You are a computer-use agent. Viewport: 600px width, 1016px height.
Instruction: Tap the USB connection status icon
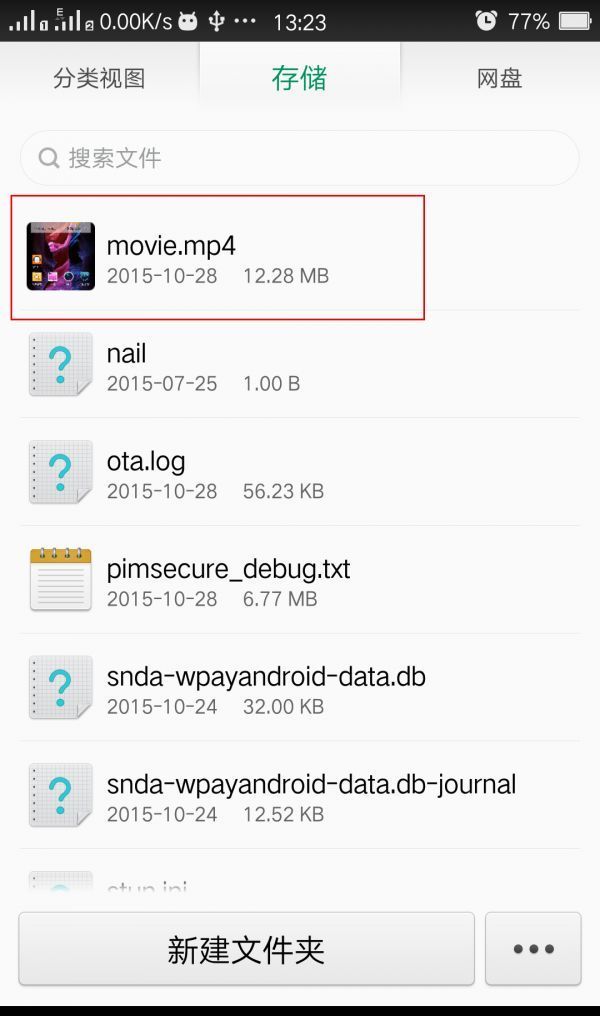216,21
